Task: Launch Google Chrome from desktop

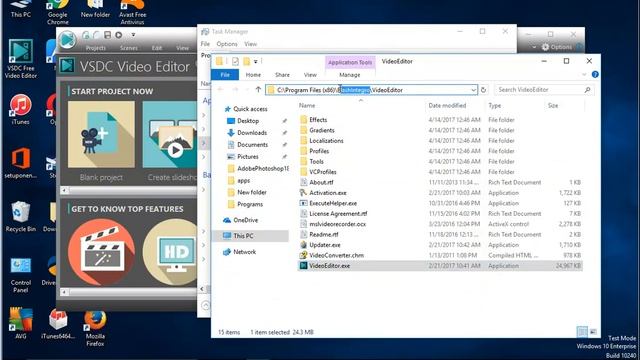Action: tap(58, 11)
